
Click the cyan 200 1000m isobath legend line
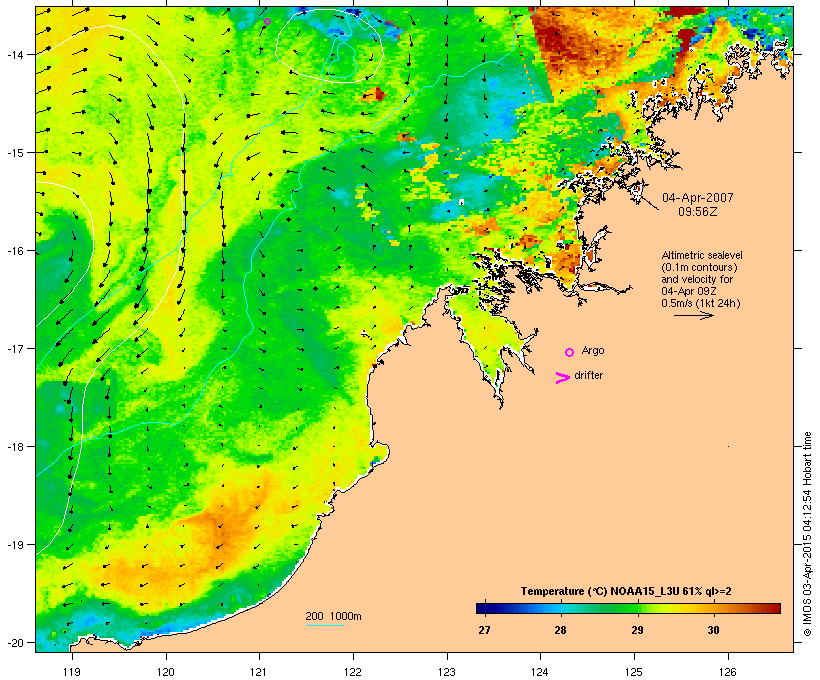point(325,625)
